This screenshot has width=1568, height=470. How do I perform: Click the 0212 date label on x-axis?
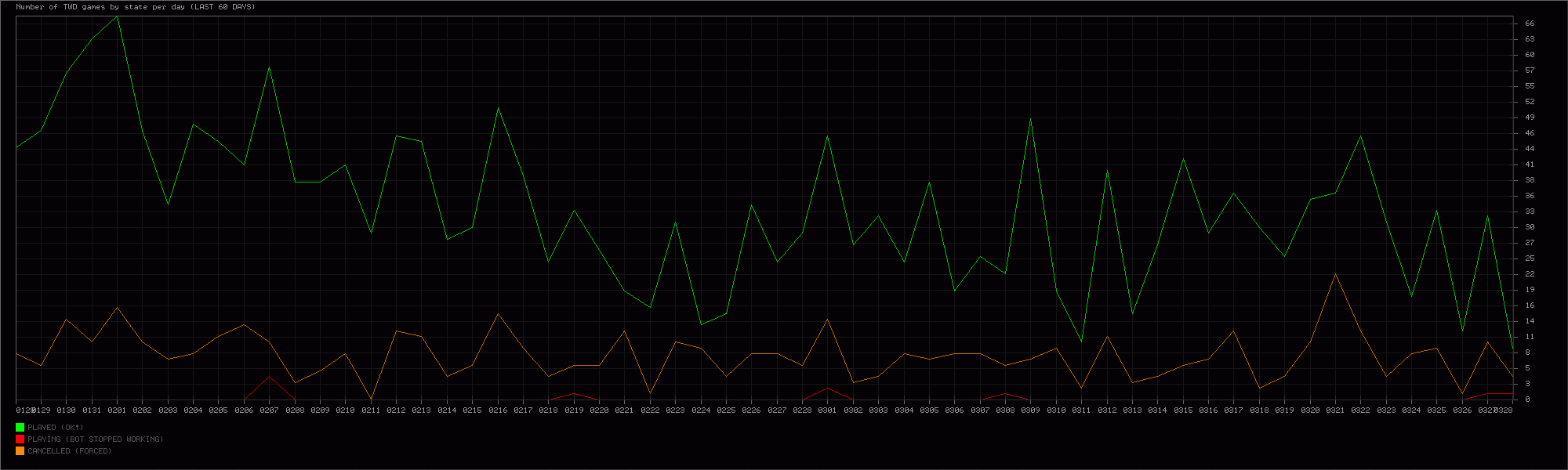coord(396,410)
